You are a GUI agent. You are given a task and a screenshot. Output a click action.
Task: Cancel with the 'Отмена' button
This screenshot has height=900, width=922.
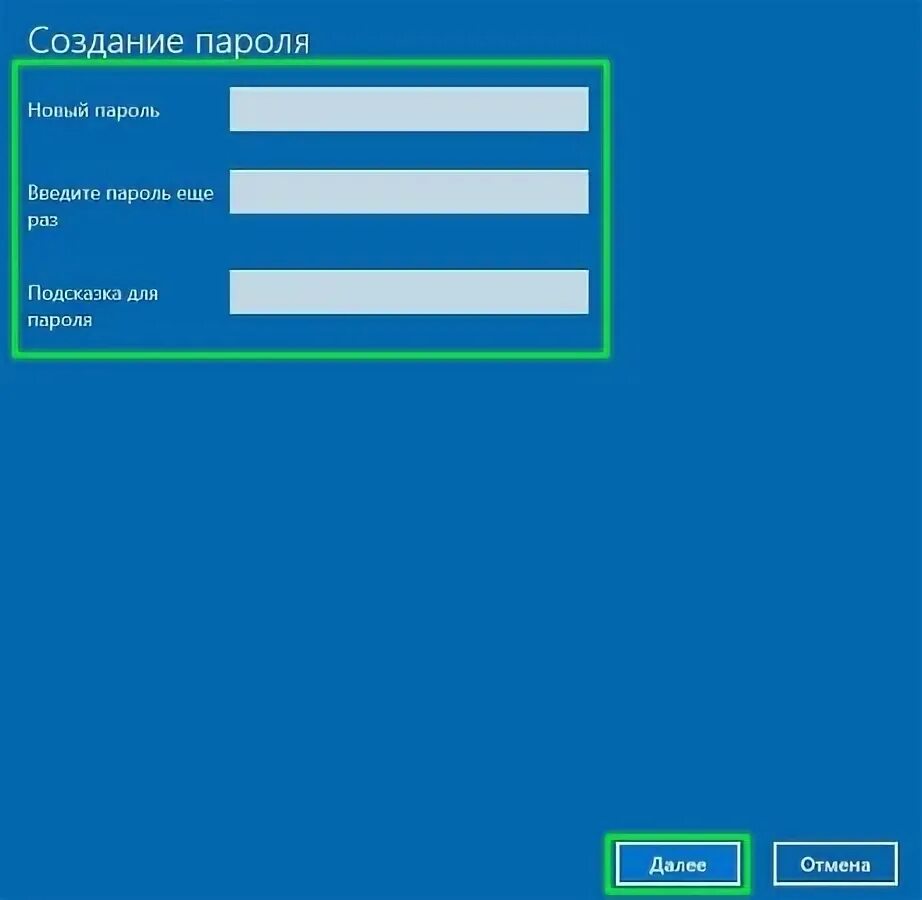click(x=835, y=864)
